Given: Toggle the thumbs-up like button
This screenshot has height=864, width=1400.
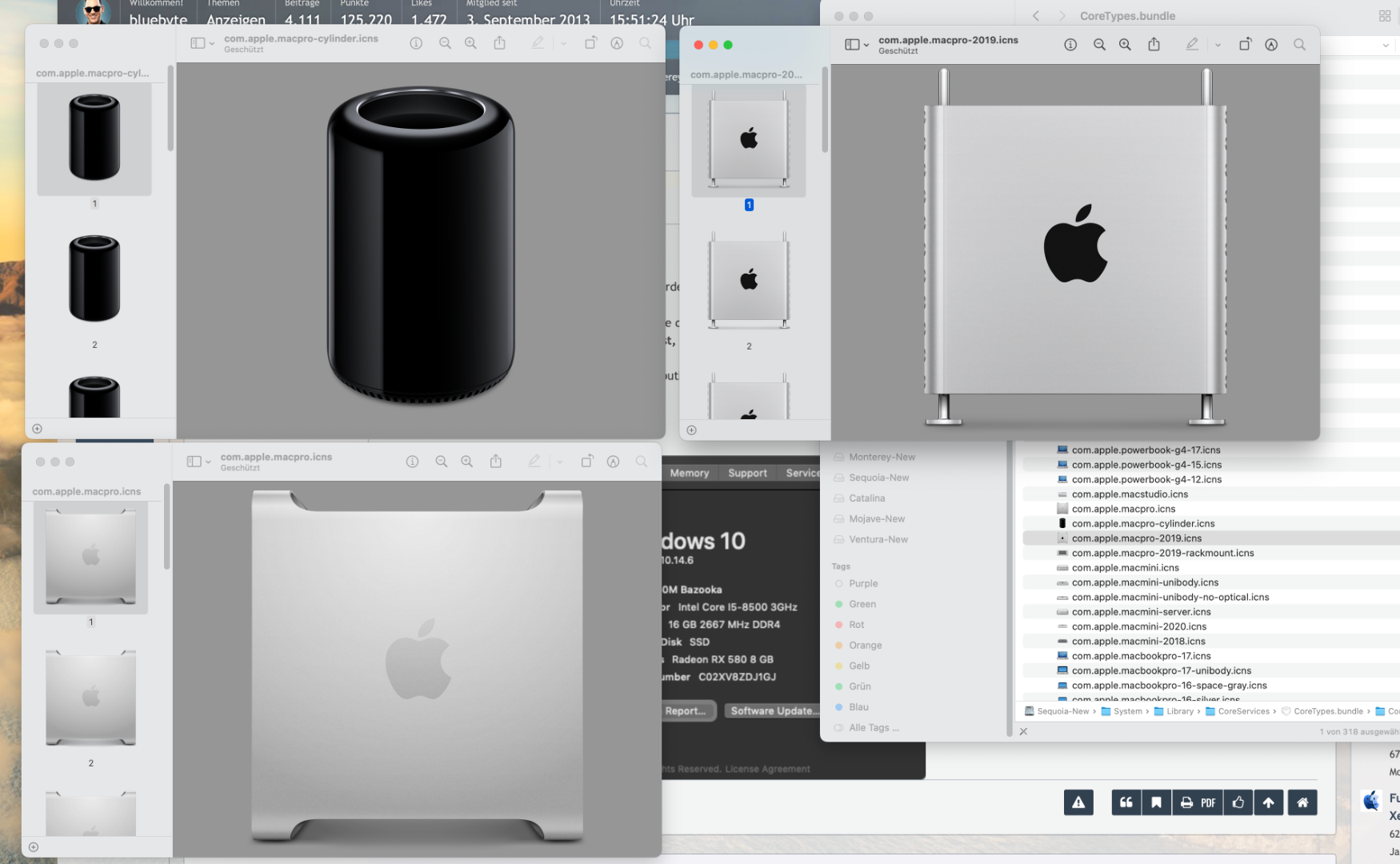Looking at the screenshot, I should click(x=1238, y=802).
